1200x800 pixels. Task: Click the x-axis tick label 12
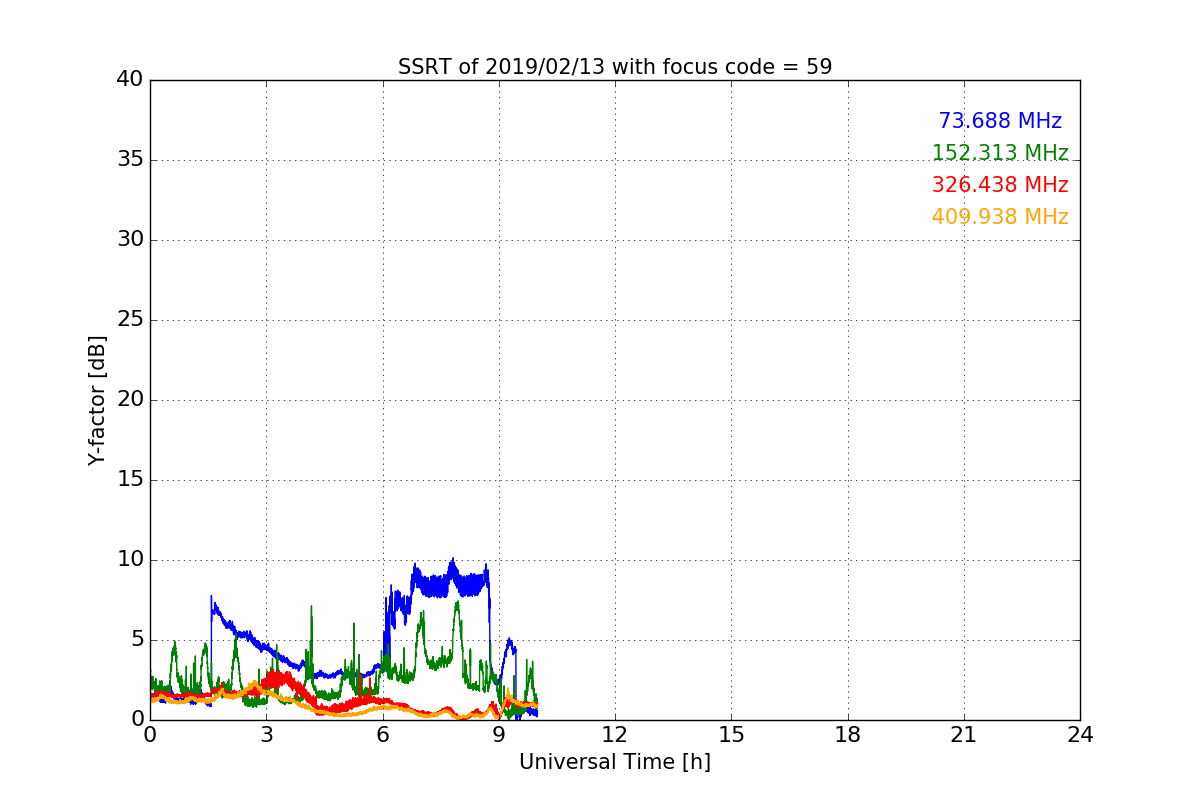pos(615,735)
